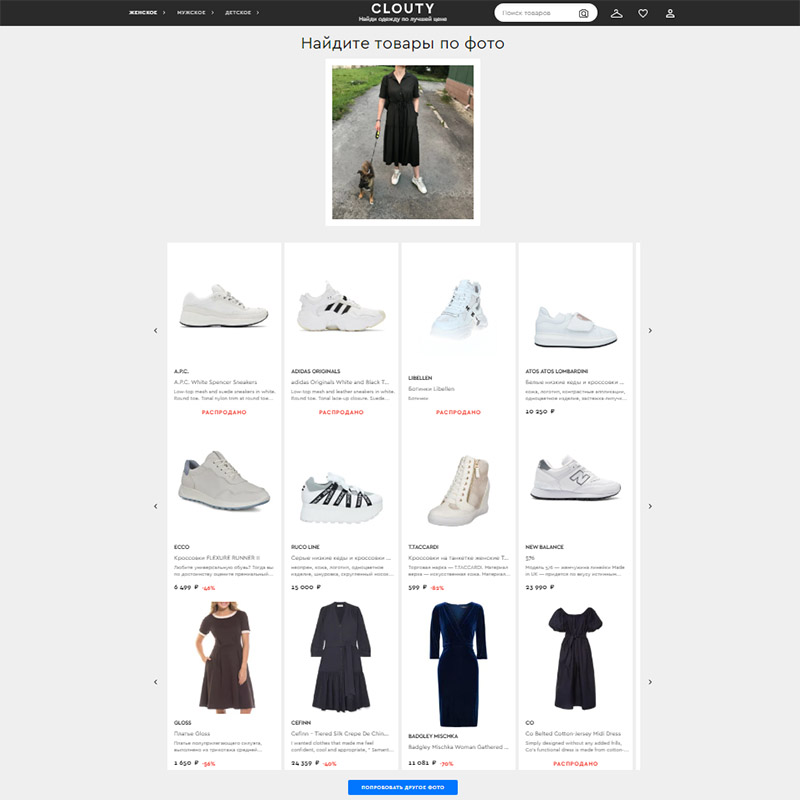This screenshot has width=800, height=800.
Task: Open the wardrobe hanger icon in the header
Action: [x=616, y=13]
